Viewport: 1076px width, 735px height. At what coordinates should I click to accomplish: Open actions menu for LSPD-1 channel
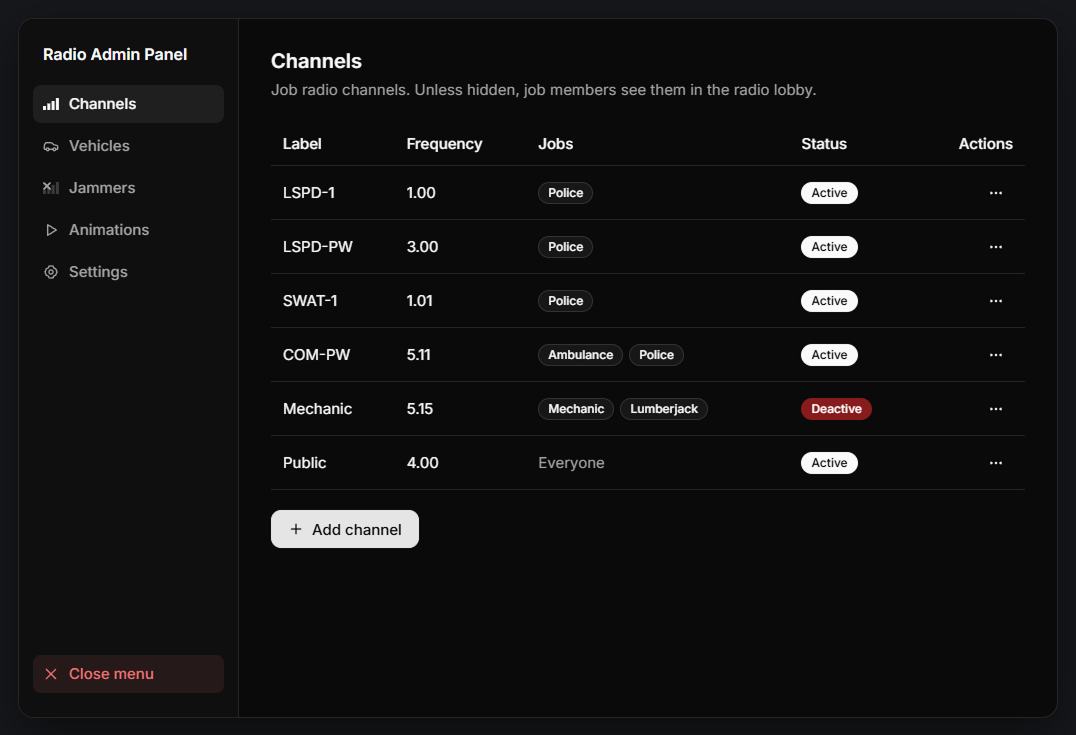[x=996, y=193]
